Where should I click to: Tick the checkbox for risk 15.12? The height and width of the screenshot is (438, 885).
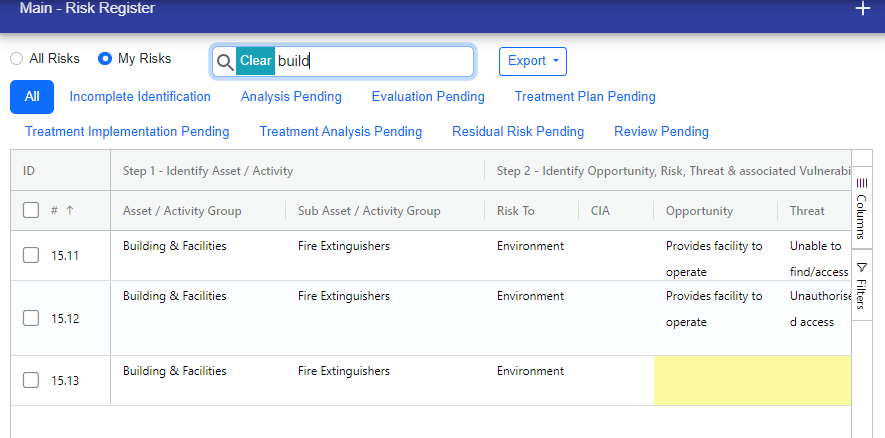click(31, 318)
